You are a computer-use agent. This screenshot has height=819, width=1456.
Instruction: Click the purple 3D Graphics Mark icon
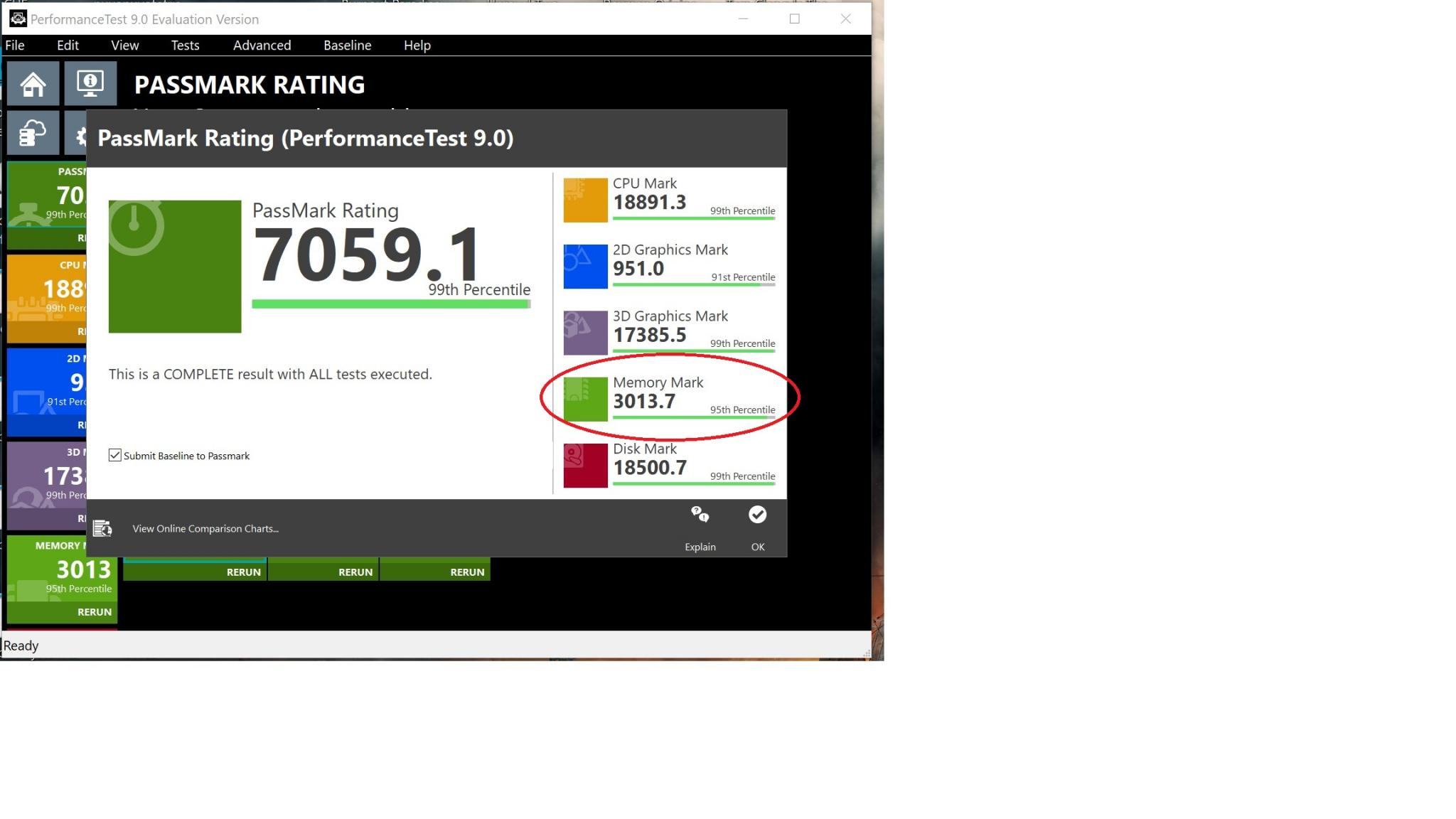coord(585,333)
